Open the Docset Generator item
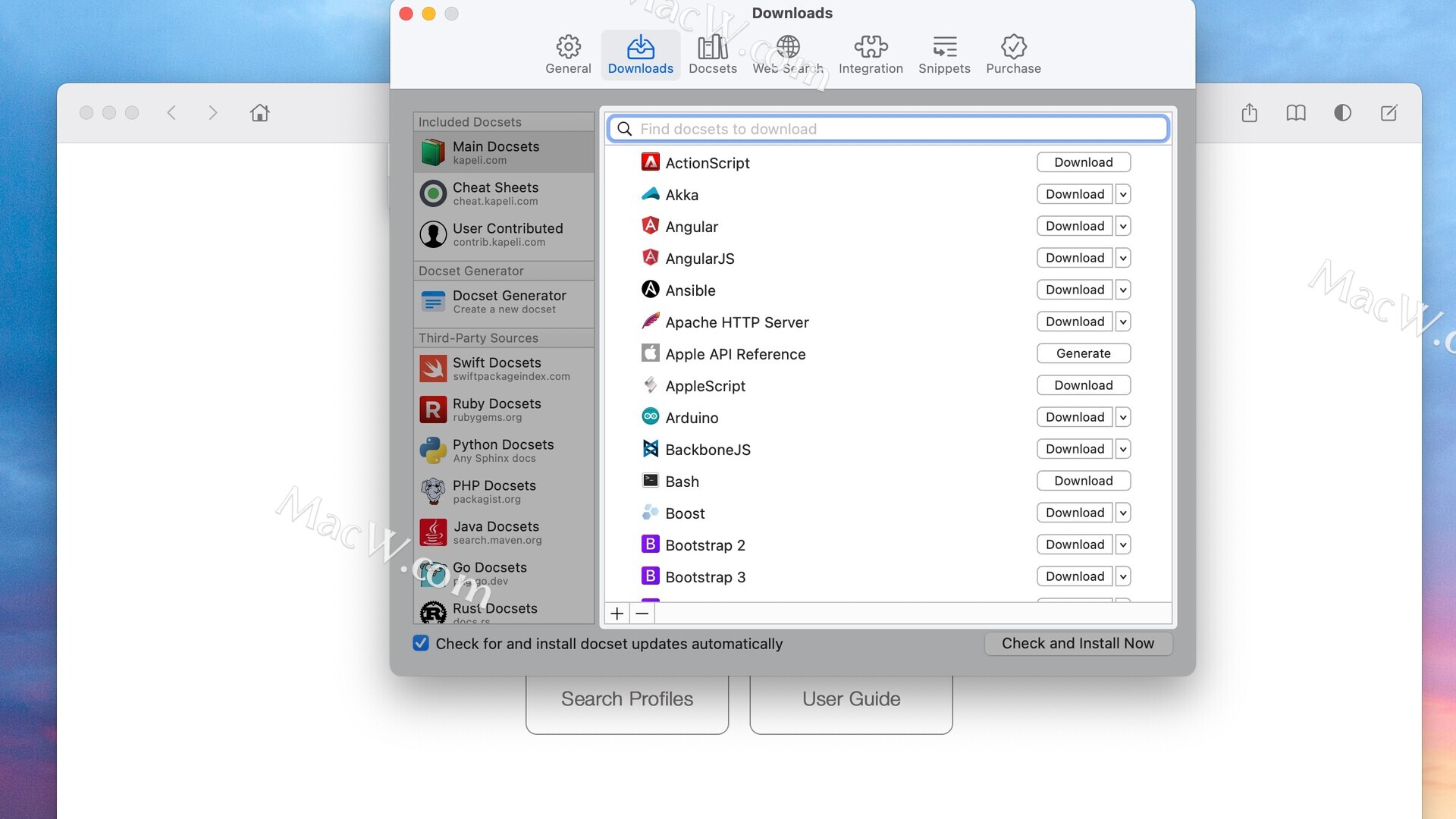 click(504, 302)
